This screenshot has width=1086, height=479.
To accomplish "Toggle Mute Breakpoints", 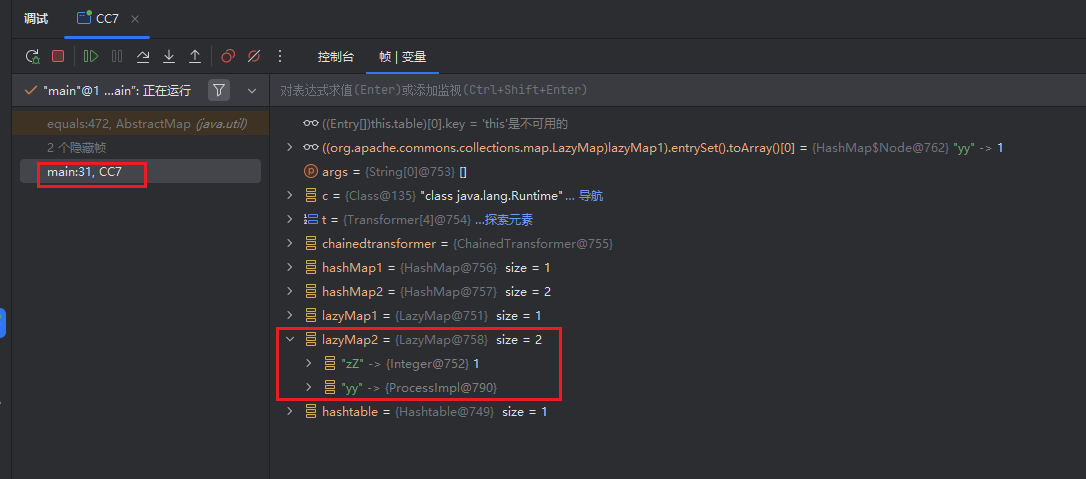I will pyautogui.click(x=254, y=57).
